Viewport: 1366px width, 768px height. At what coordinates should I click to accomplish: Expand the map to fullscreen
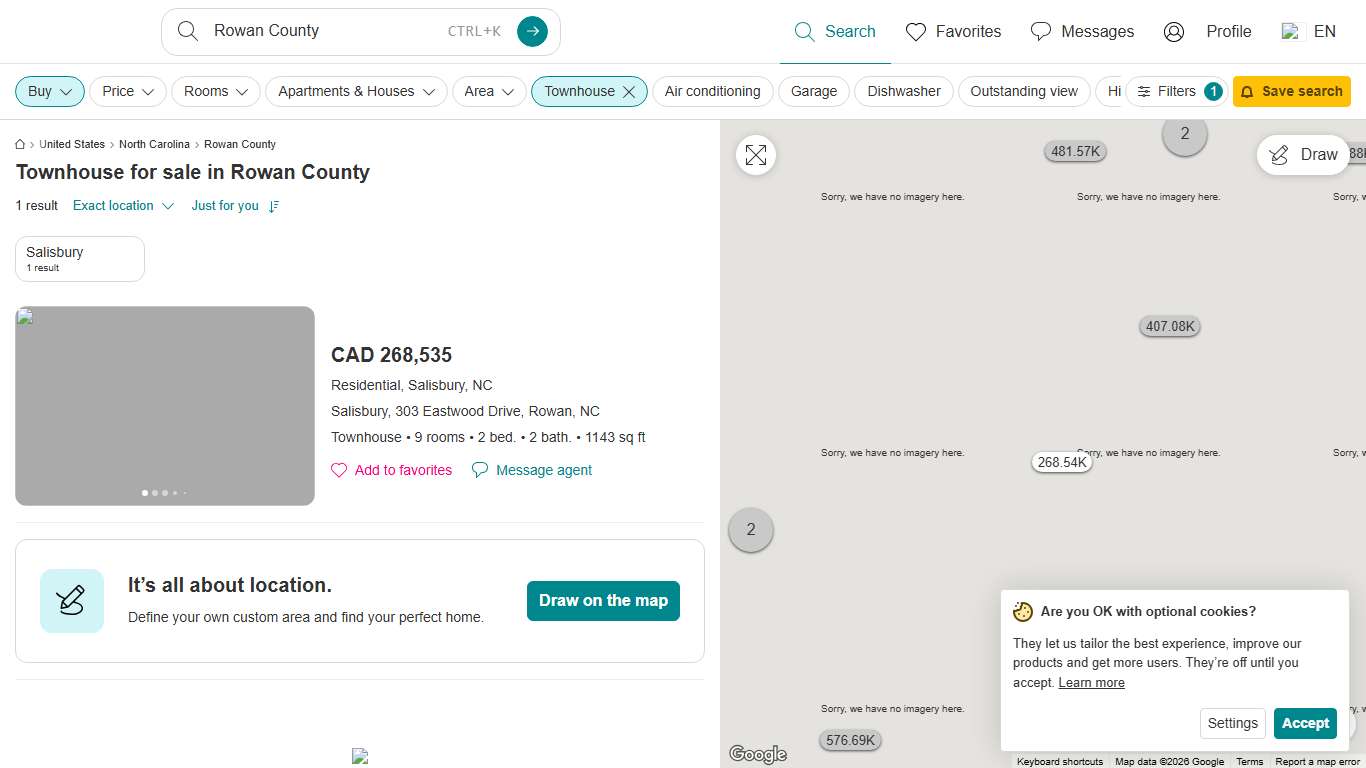point(756,155)
